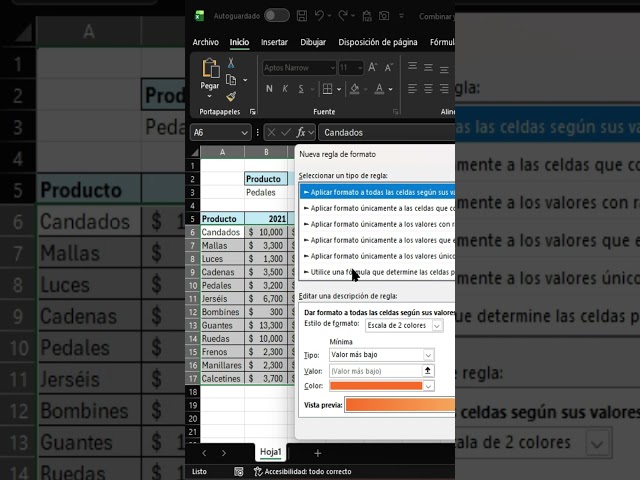Switch to the Insertar tab
The width and height of the screenshot is (640, 480).
pos(274,42)
